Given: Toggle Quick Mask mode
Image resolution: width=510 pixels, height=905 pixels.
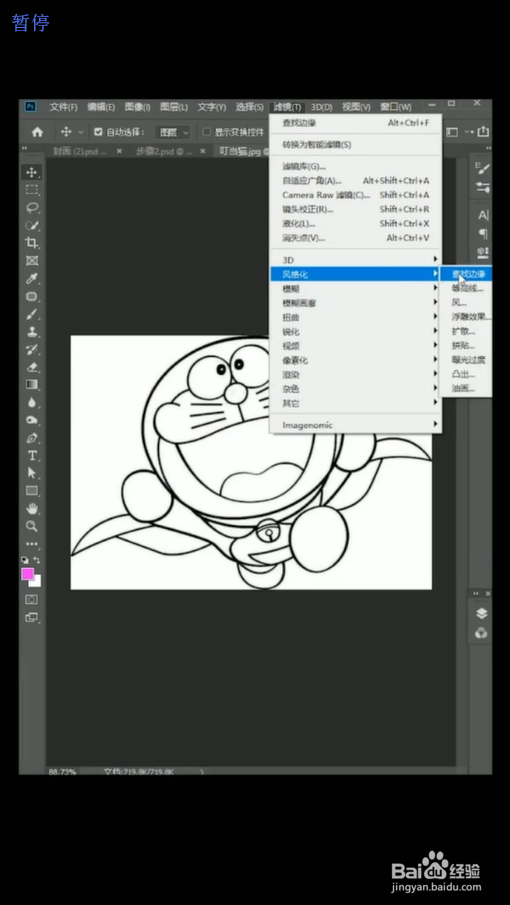Looking at the screenshot, I should pos(32,600).
